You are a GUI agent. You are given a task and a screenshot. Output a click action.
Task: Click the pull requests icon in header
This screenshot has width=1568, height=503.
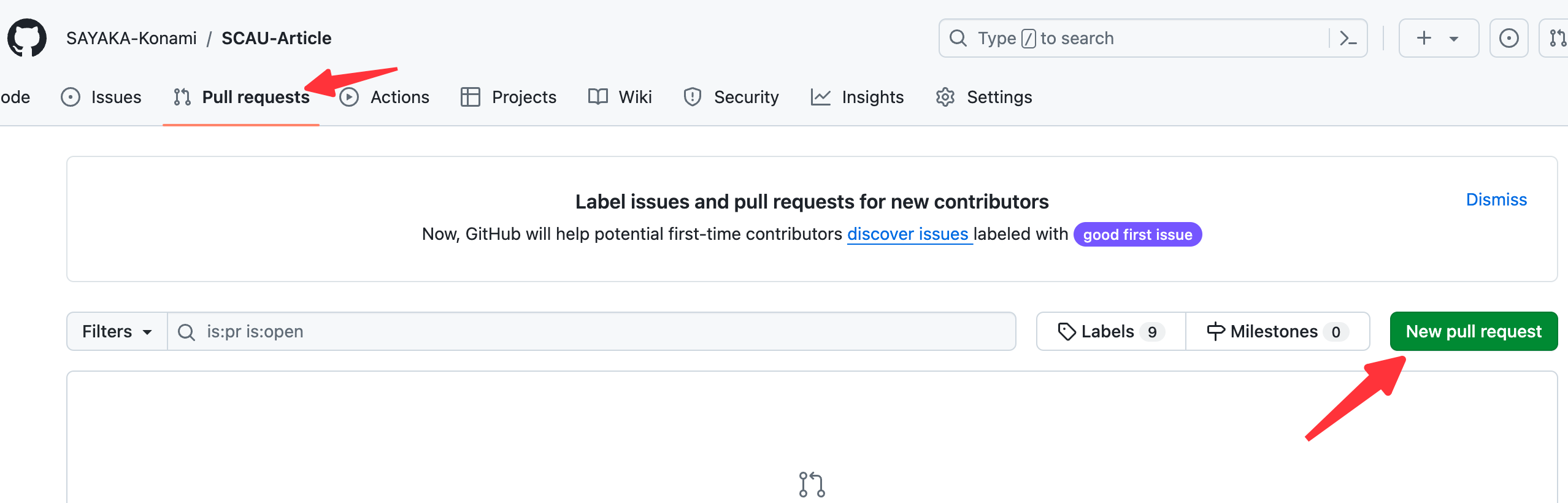click(x=1556, y=38)
